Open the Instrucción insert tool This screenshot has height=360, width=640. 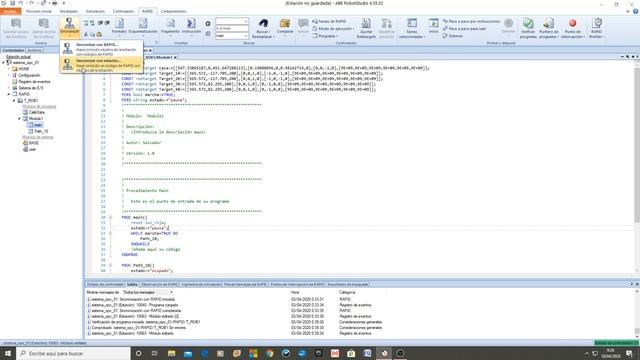click(191, 27)
